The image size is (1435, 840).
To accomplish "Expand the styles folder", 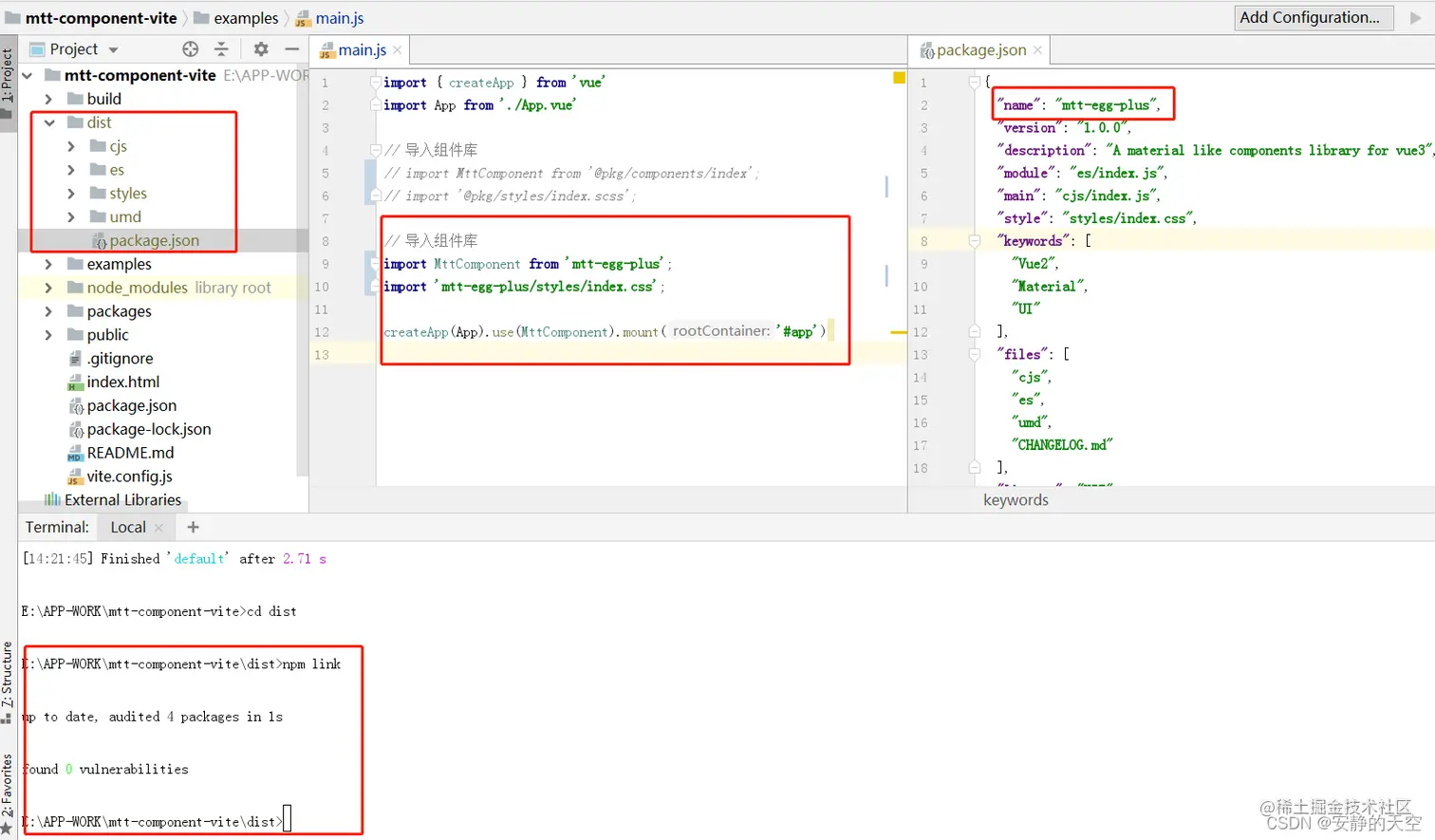I will [71, 194].
